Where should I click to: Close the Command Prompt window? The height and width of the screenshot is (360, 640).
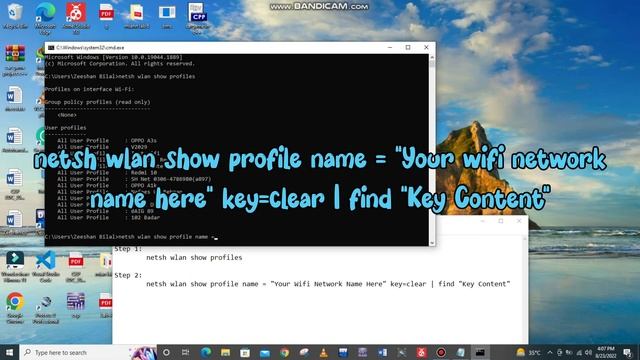pos(426,48)
